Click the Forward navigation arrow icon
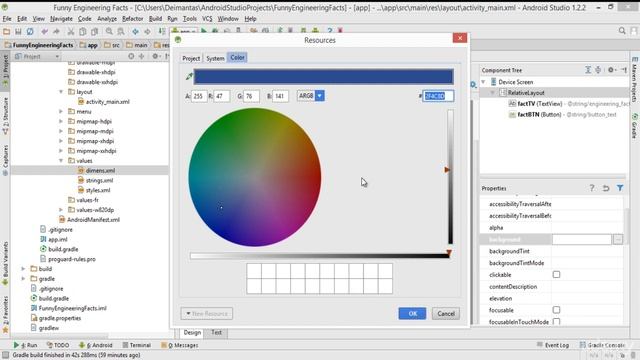This screenshot has width=640, height=360. click(x=147, y=31)
